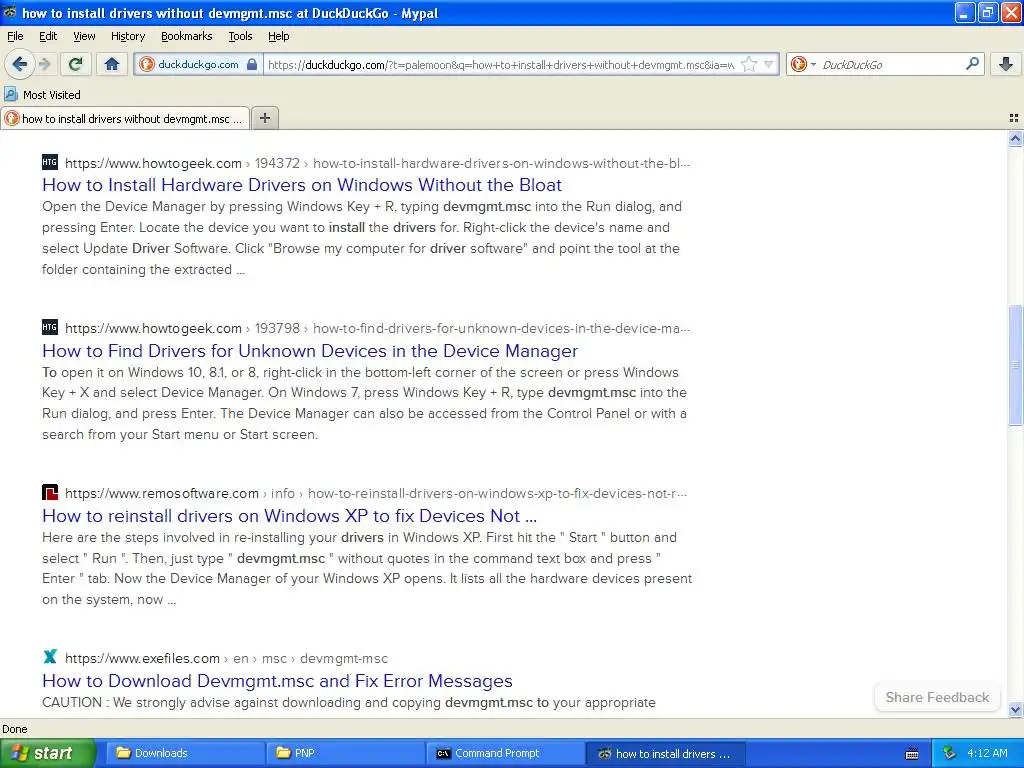Viewport: 1024px width, 768px height.
Task: Click the scrollbar down arrow
Action: (1015, 709)
